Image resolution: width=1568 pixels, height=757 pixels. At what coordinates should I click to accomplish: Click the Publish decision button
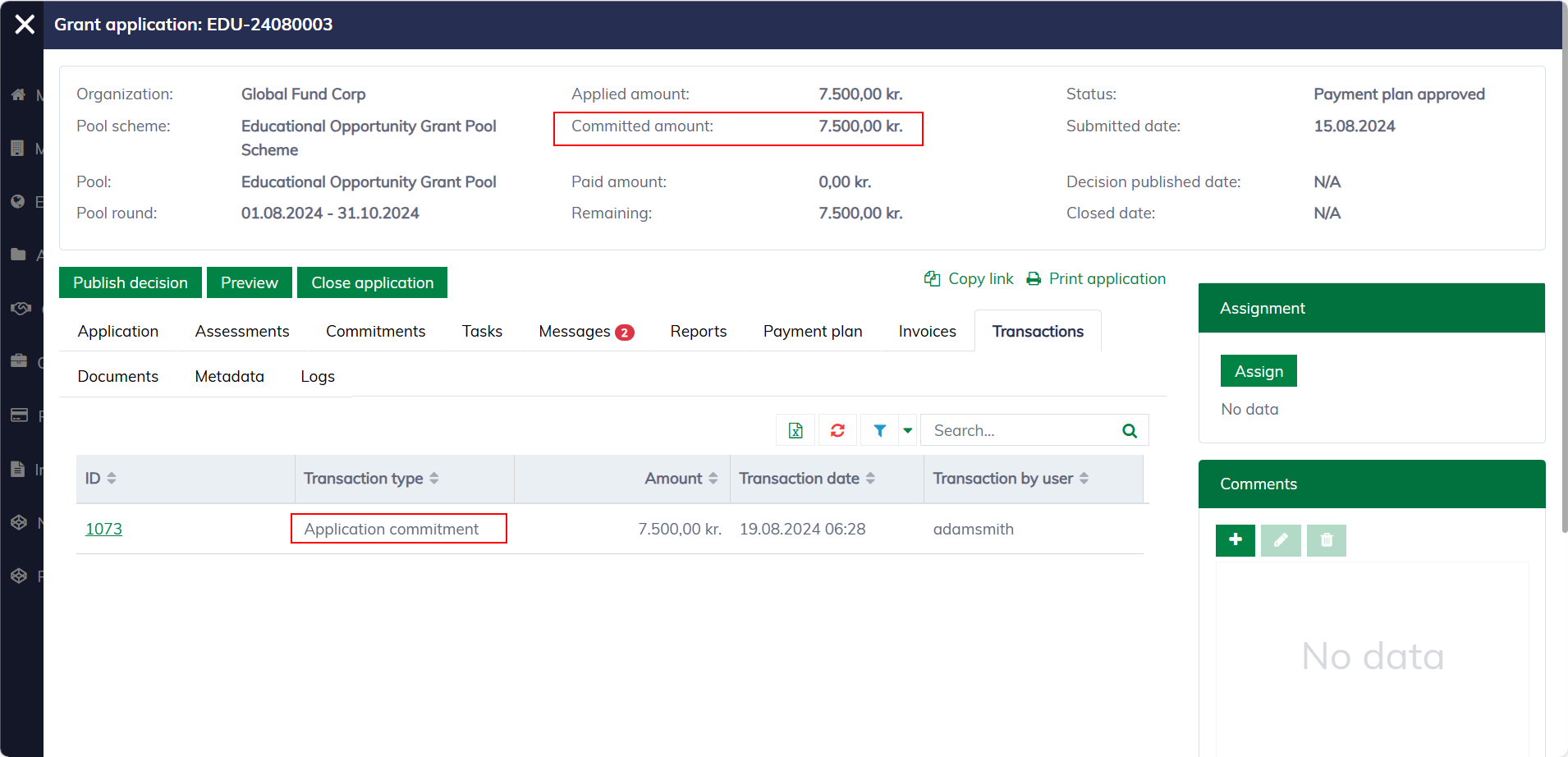coord(130,282)
